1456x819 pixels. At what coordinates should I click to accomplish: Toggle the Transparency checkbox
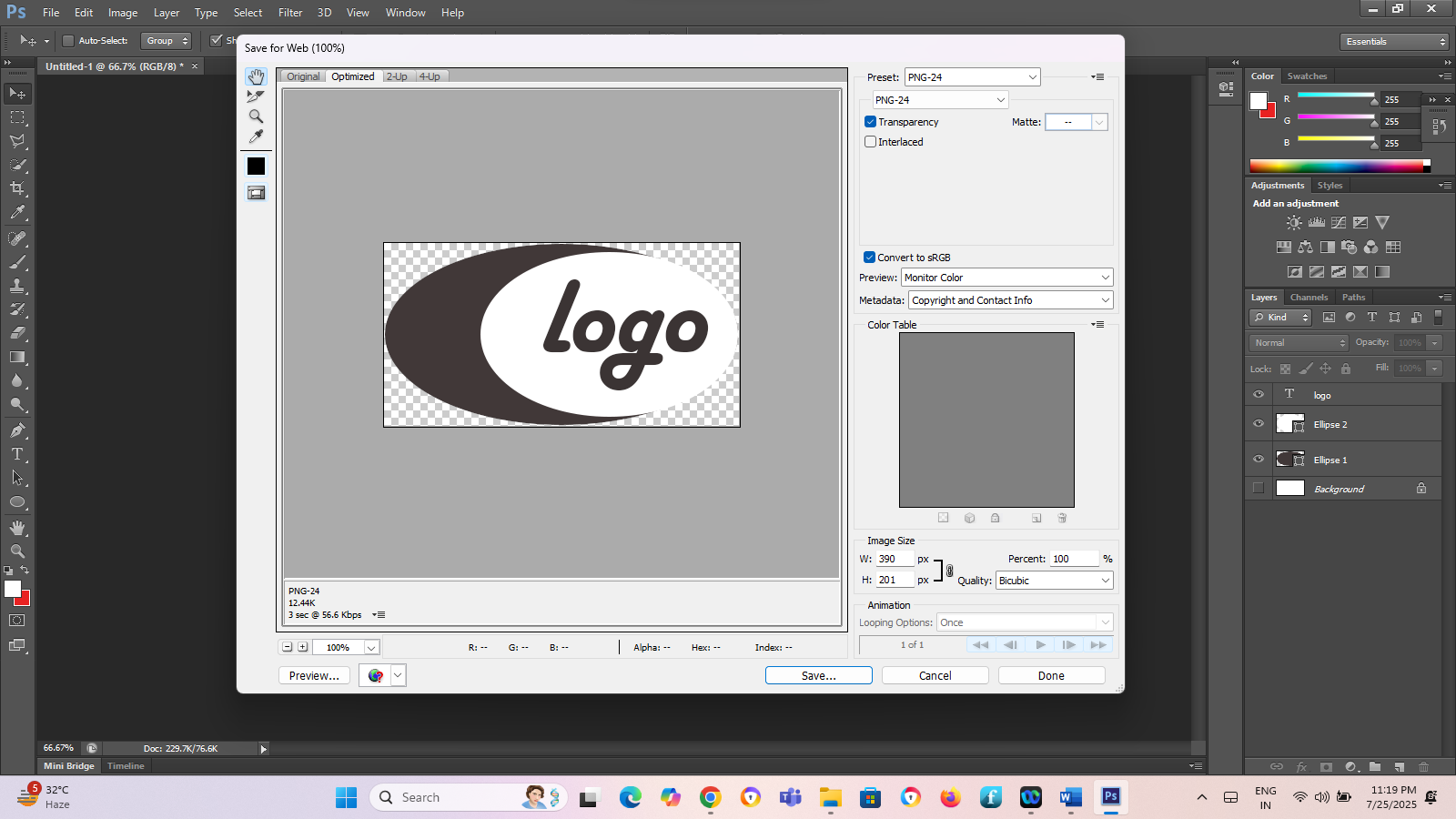click(x=870, y=122)
